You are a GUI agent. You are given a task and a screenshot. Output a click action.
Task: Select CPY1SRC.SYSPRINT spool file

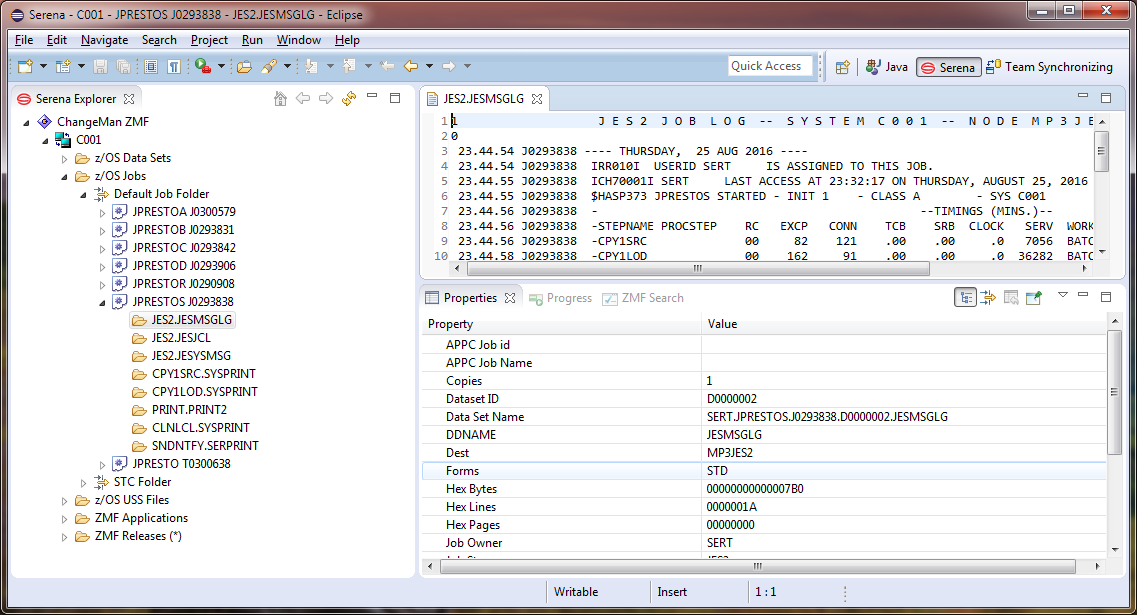coord(204,373)
